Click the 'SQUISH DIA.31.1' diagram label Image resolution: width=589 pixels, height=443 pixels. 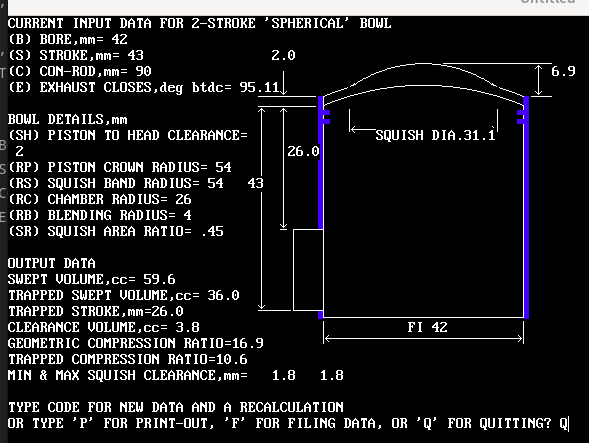point(436,135)
